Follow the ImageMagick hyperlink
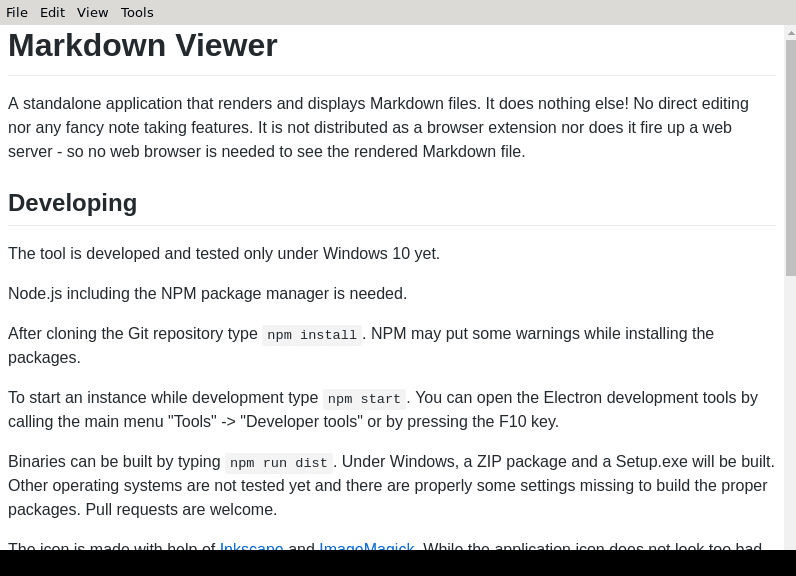This screenshot has width=796, height=576. coord(366,547)
